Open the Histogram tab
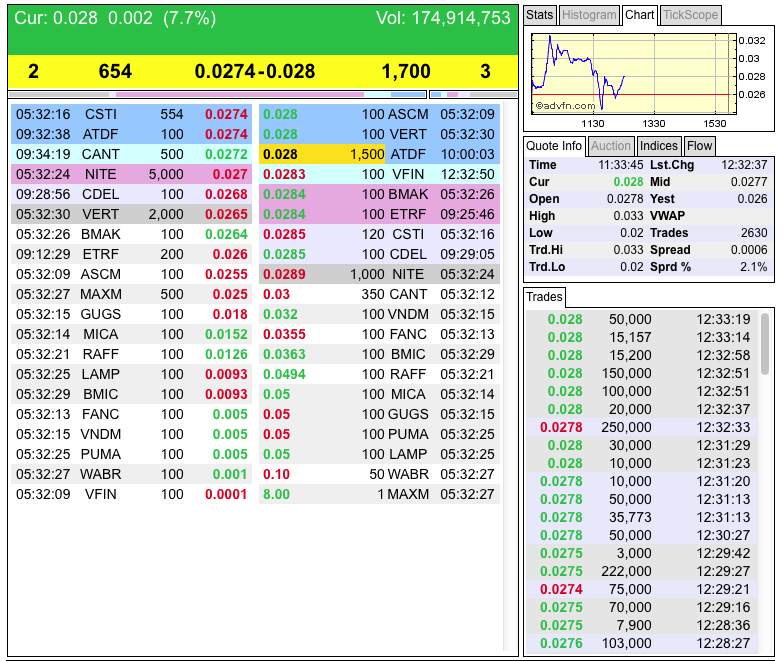The width and height of the screenshot is (783, 661). click(x=589, y=15)
